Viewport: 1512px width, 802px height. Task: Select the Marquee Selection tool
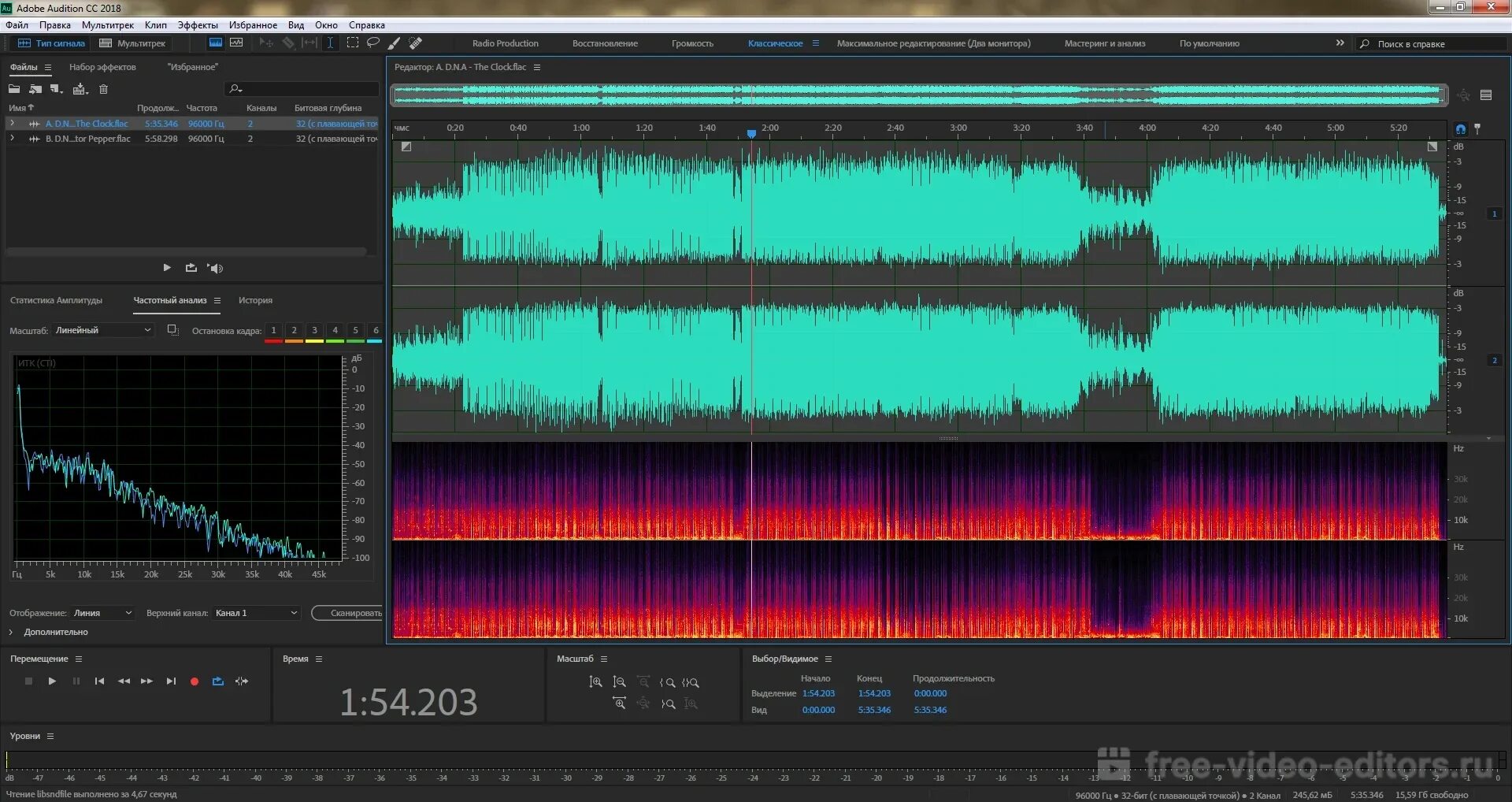pos(353,43)
